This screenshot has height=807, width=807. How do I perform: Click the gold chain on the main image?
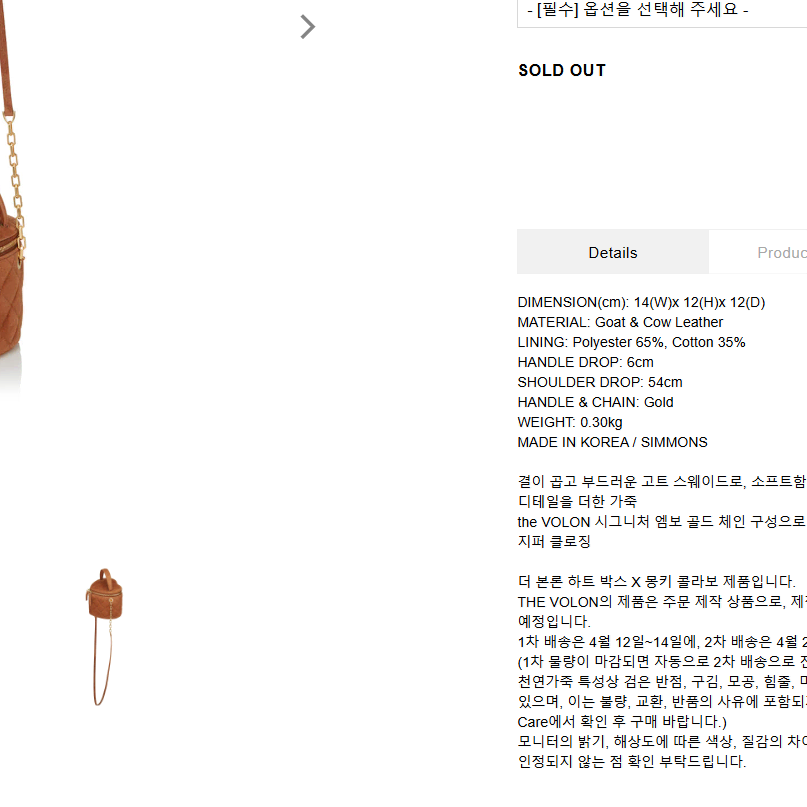[15, 185]
